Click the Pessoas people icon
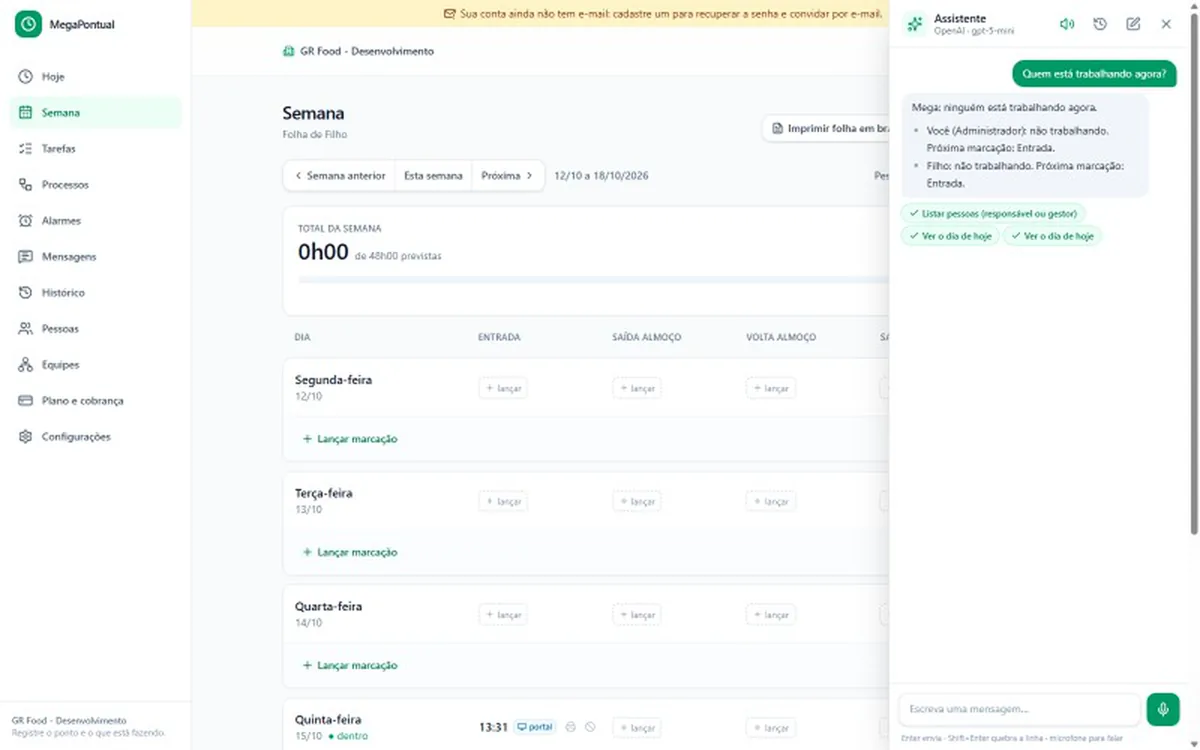1200x750 pixels. point(25,329)
